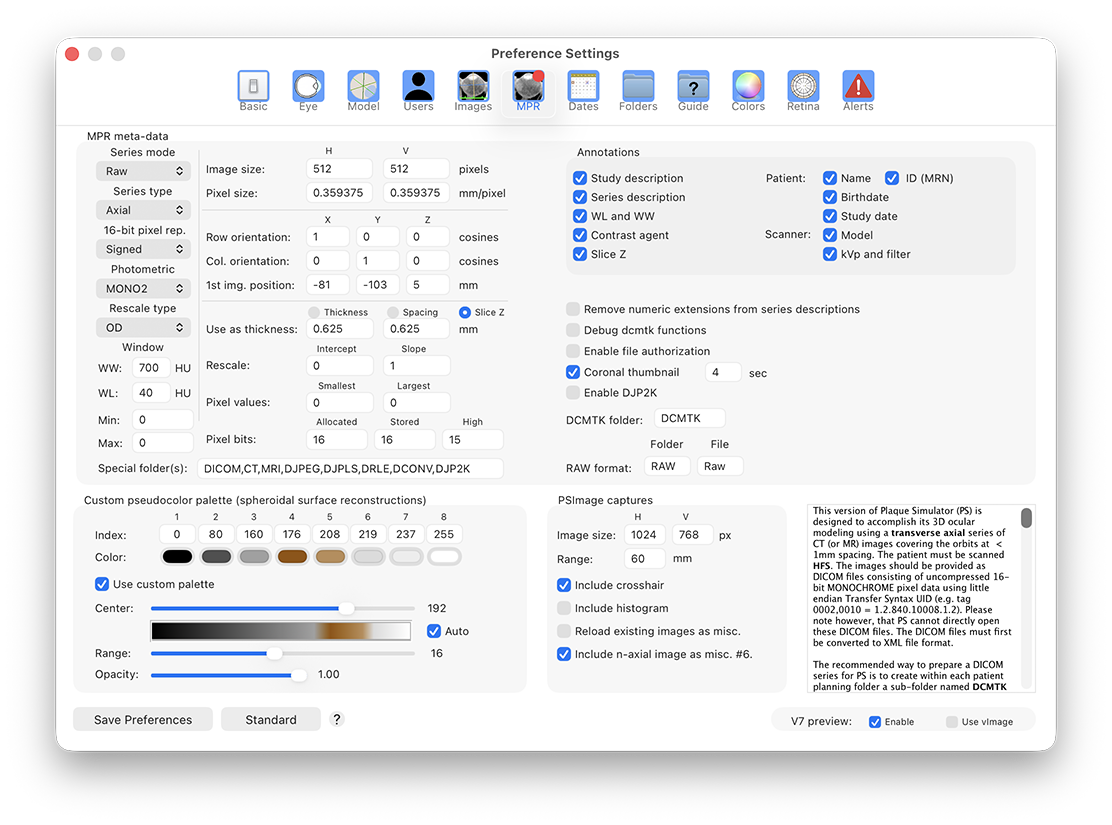Viewport: 1112px width, 825px height.
Task: Click the Save Preferences button
Action: pyautogui.click(x=143, y=719)
